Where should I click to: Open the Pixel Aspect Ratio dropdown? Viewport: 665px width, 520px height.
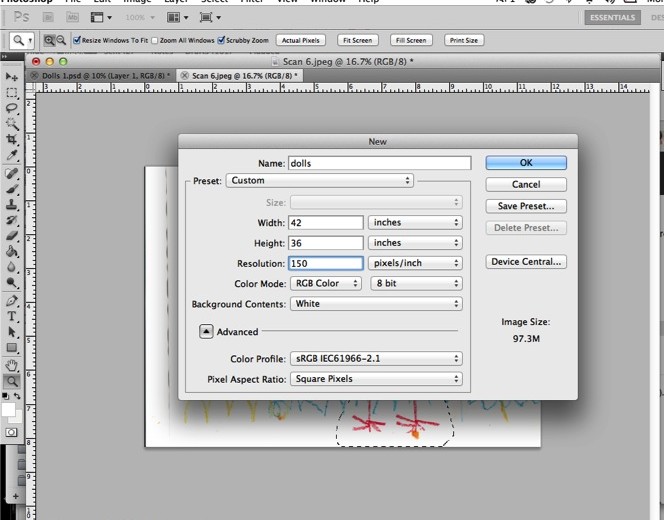376,379
